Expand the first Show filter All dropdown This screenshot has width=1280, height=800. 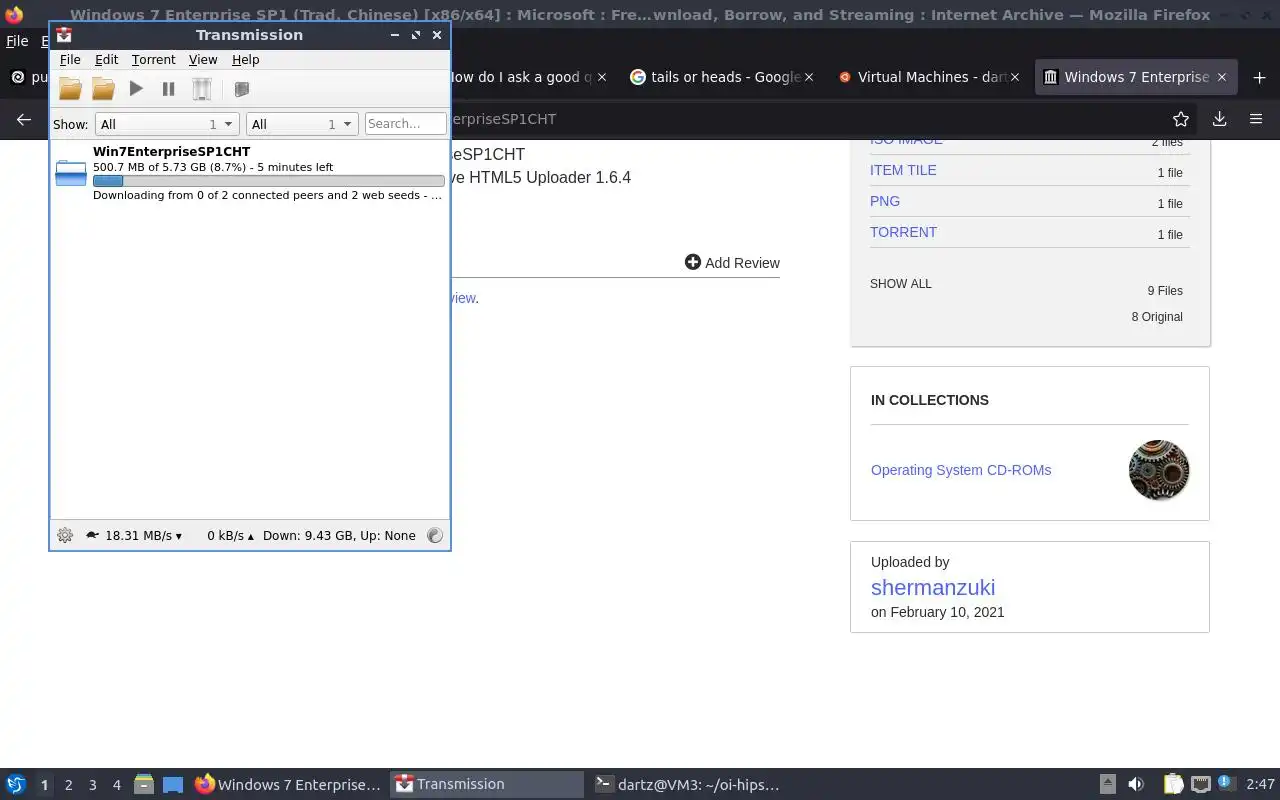click(167, 124)
